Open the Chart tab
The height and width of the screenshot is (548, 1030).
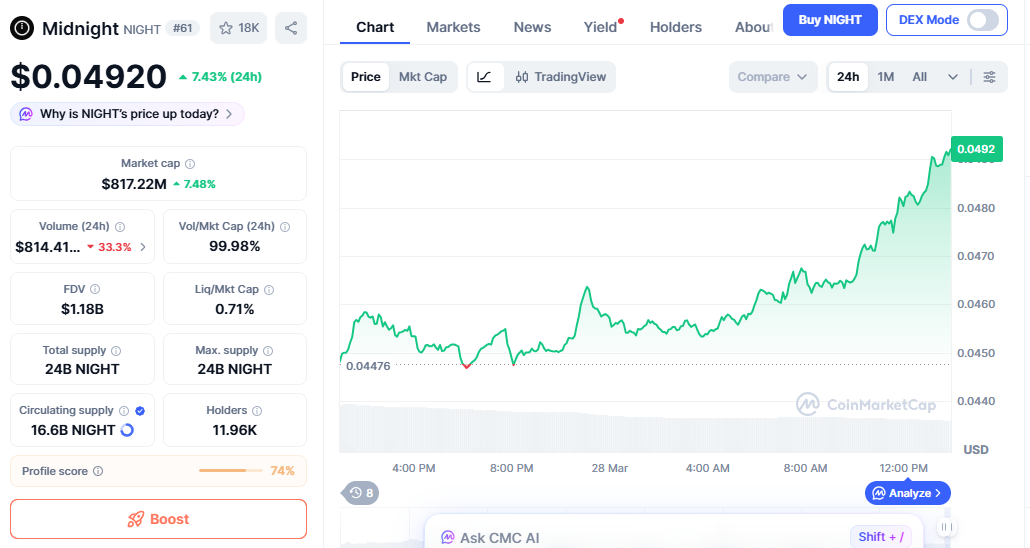pos(375,28)
